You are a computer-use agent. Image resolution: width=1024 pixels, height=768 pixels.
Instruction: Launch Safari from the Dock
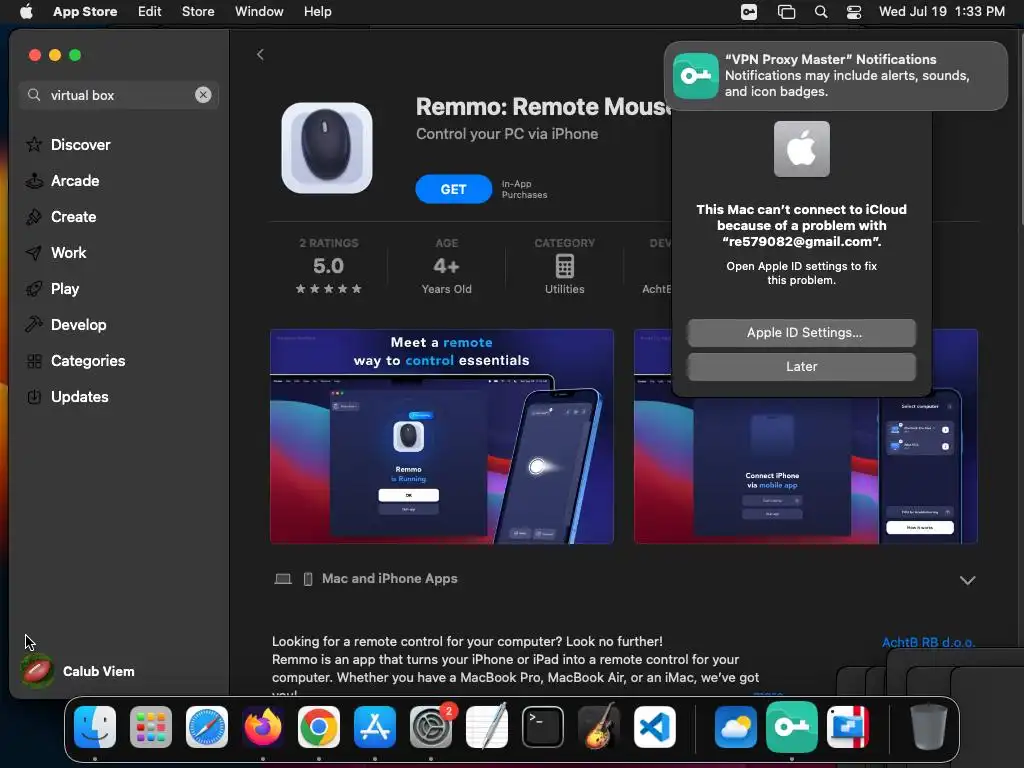point(207,727)
